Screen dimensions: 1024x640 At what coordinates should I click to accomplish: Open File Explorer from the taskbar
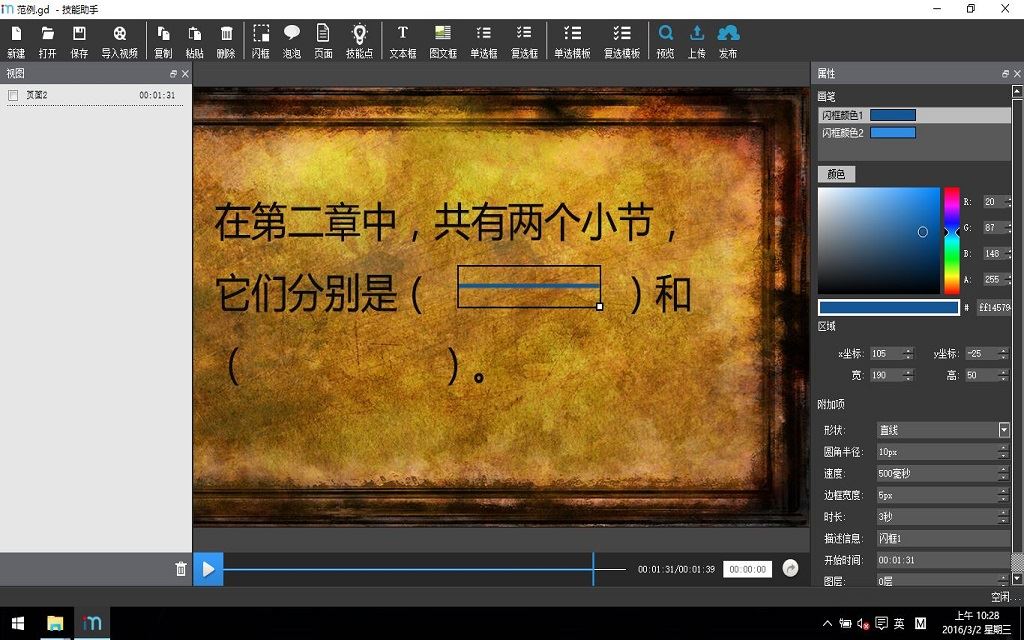pyautogui.click(x=56, y=623)
